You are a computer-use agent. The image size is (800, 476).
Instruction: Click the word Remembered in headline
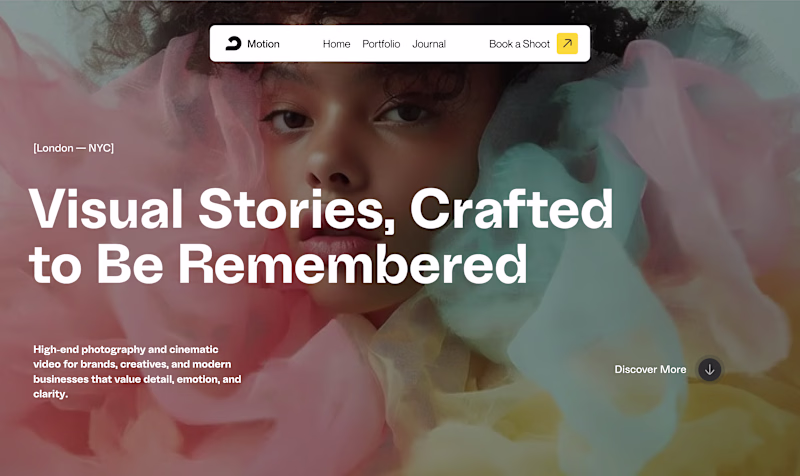tap(353, 264)
